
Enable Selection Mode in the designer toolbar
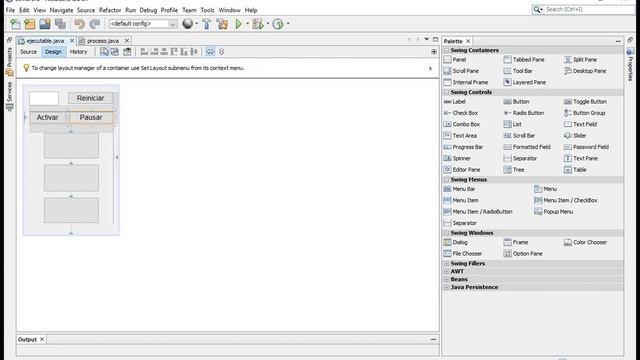coord(104,52)
